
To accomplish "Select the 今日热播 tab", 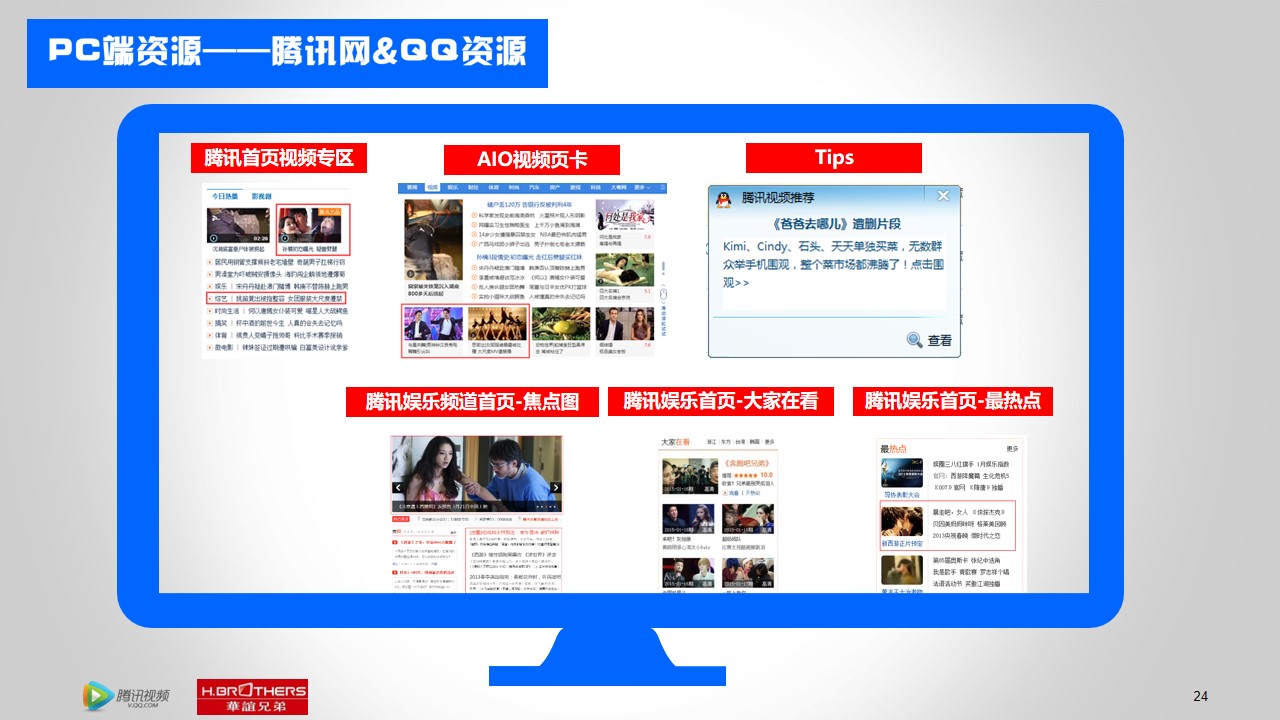I will click(225, 196).
